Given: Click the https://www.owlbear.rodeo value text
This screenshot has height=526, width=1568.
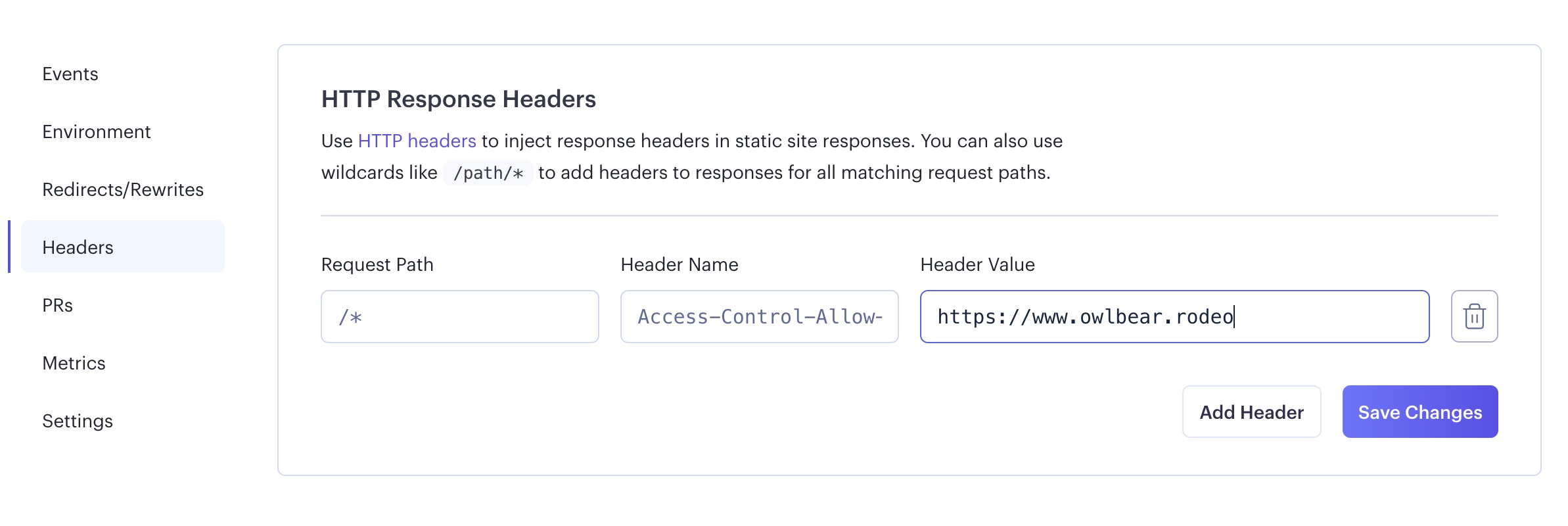Looking at the screenshot, I should (1088, 316).
